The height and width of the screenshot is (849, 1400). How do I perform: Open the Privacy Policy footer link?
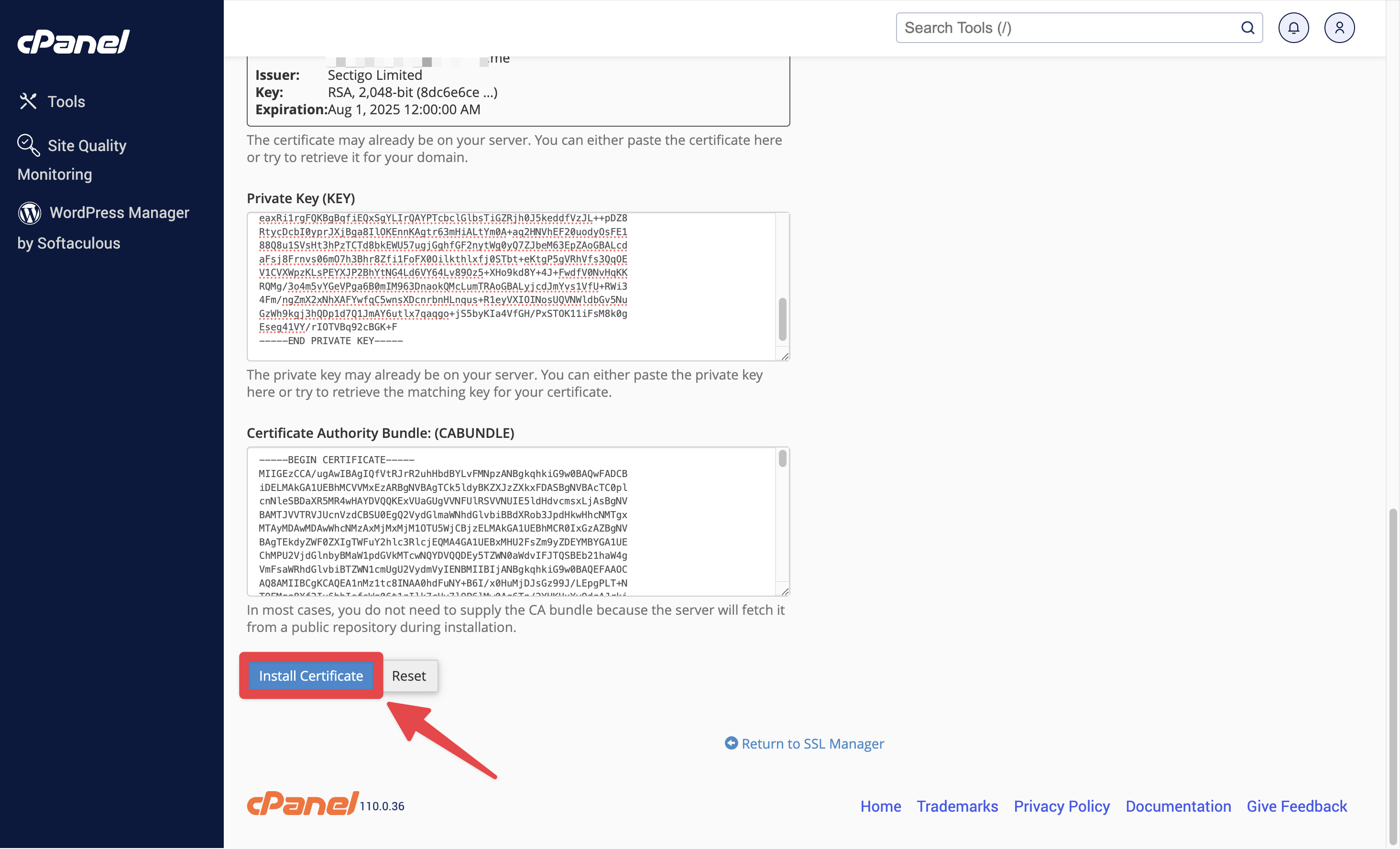1061,806
